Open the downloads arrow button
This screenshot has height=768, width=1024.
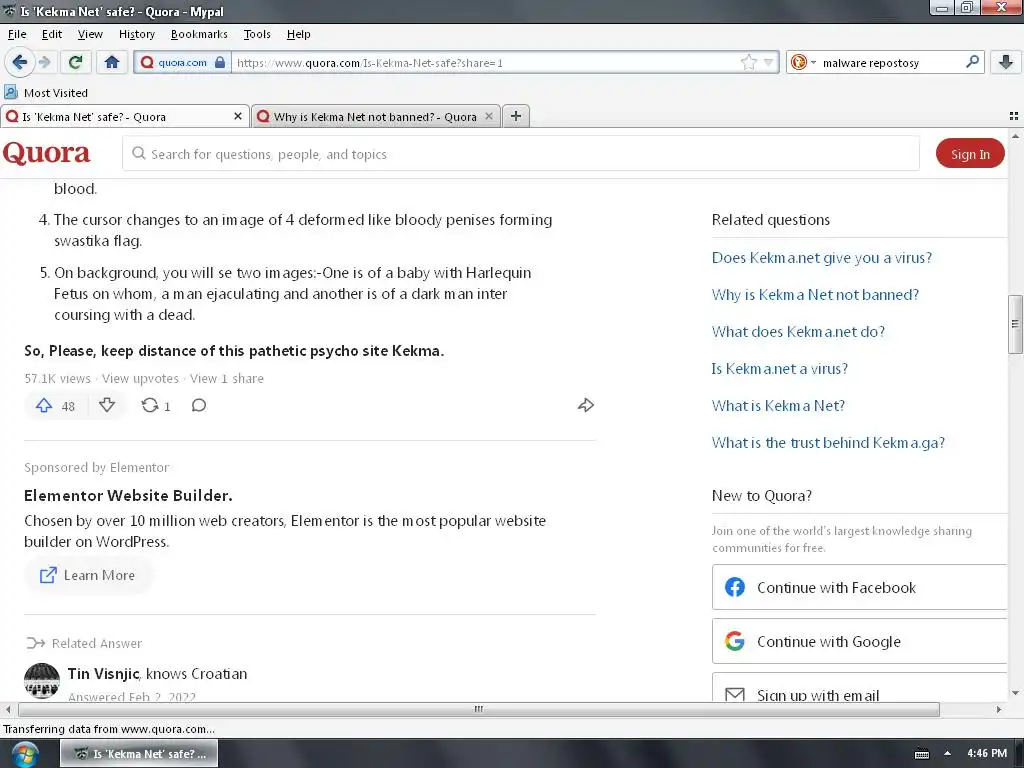tap(1006, 62)
